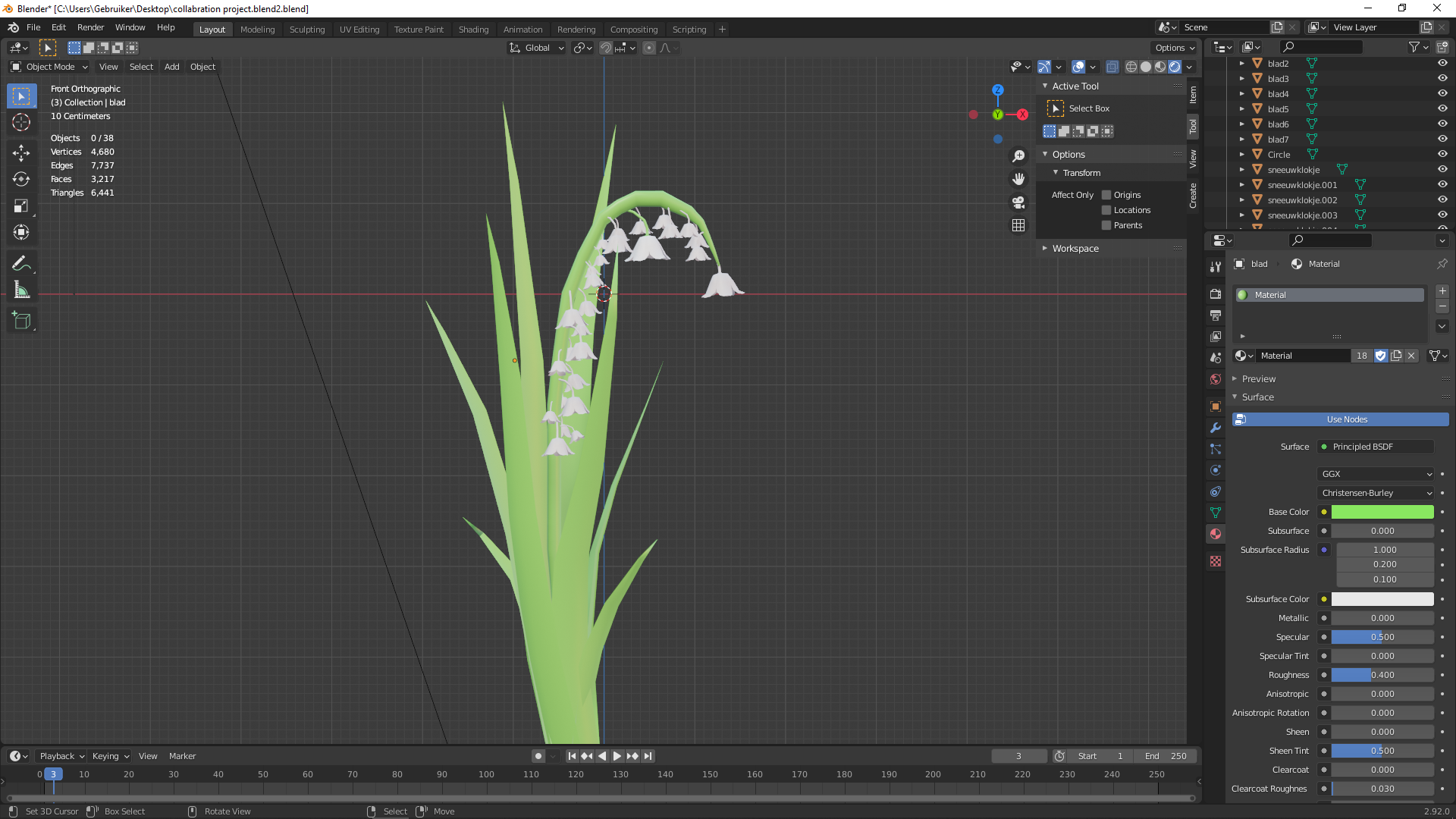Open the Modifier properties wrench tab
Viewport: 1456px width, 819px height.
(x=1216, y=428)
